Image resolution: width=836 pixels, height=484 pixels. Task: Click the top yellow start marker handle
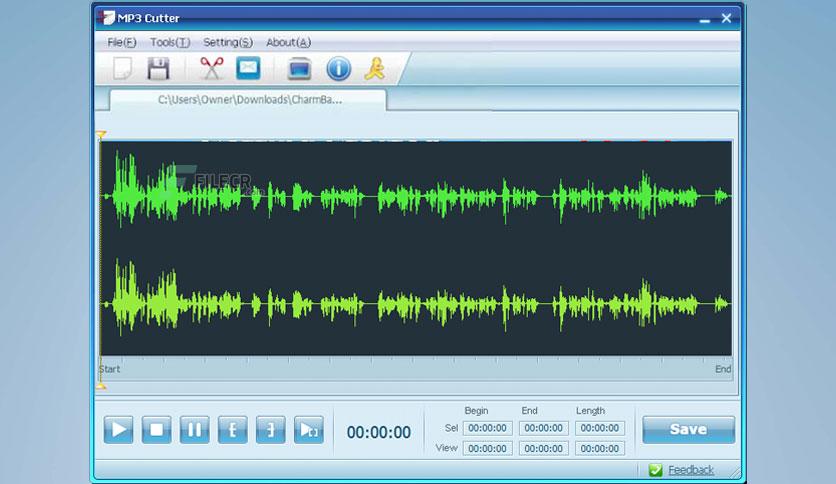pyautogui.click(x=101, y=134)
